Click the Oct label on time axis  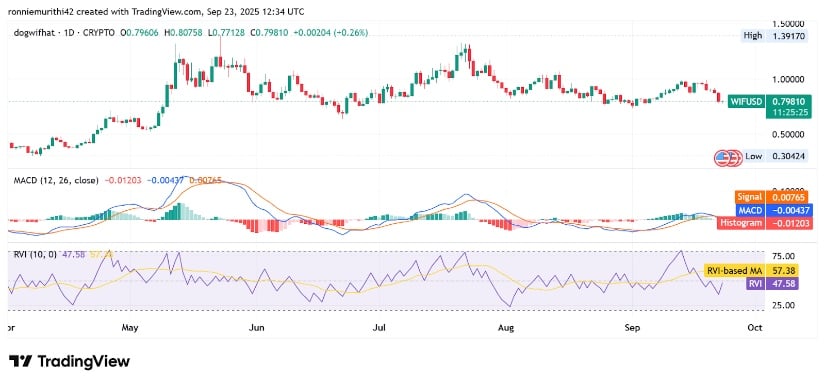[754, 328]
